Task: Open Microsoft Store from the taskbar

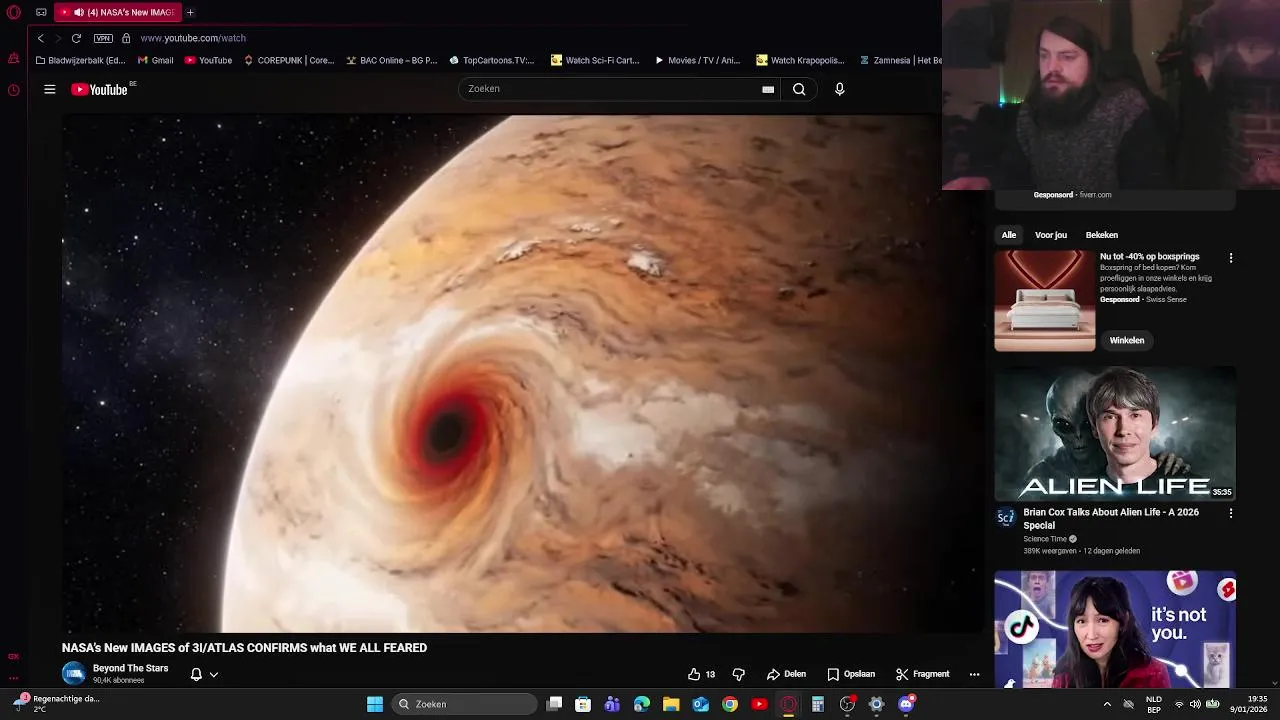Action: pyautogui.click(x=583, y=704)
